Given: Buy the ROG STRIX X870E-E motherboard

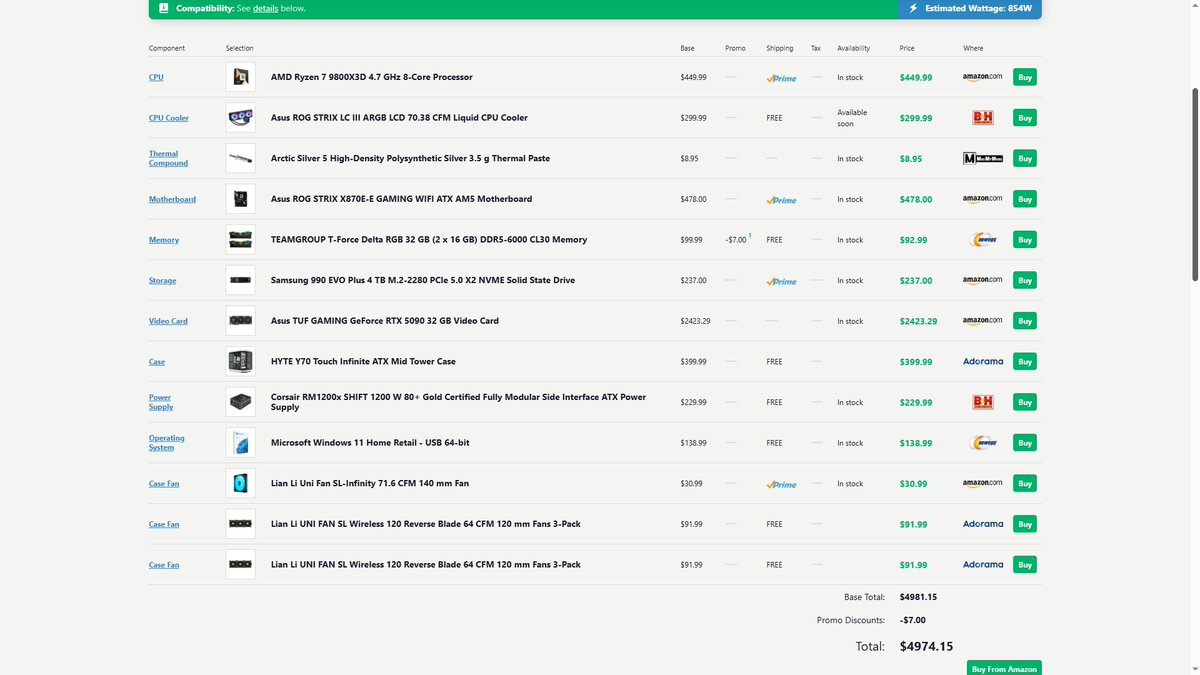Looking at the screenshot, I should (x=1024, y=199).
